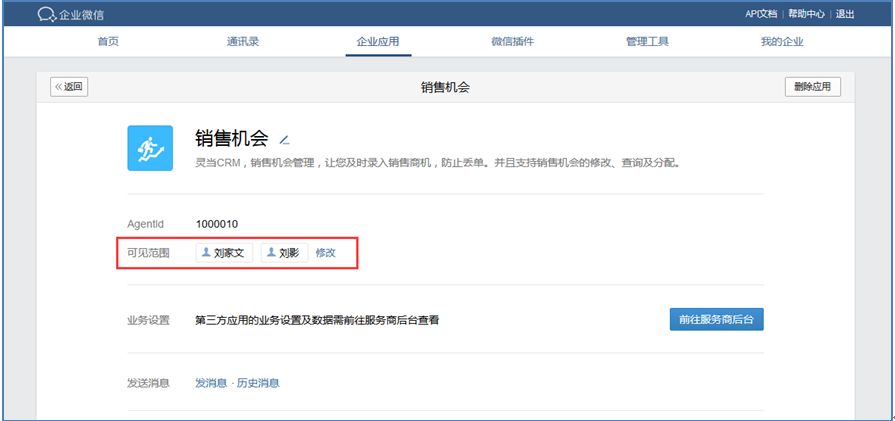Image resolution: width=895 pixels, height=421 pixels.
Task: Click the 销售机会 blue app icon
Action: coord(150,148)
